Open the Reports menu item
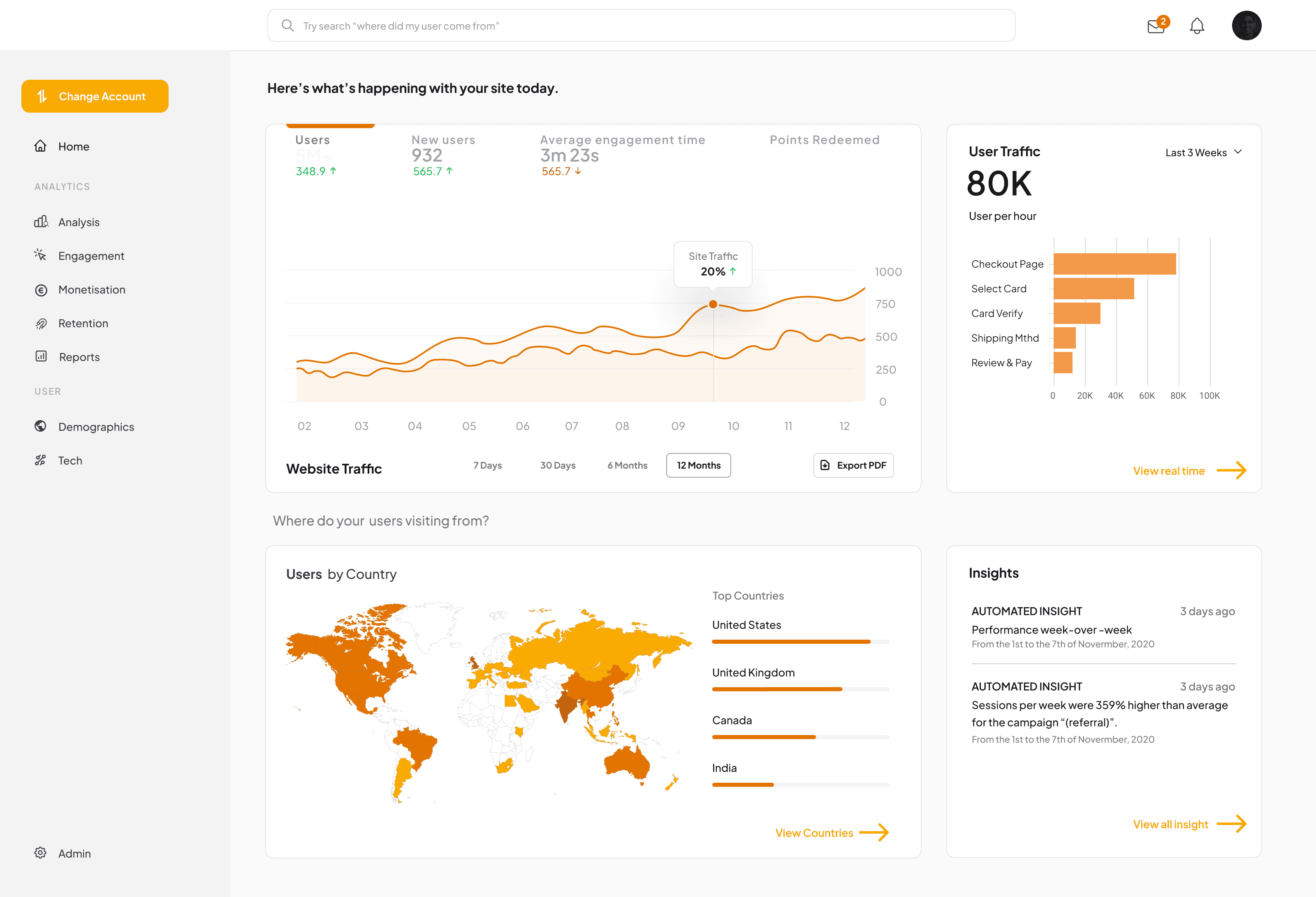This screenshot has width=1316, height=897. point(79,357)
